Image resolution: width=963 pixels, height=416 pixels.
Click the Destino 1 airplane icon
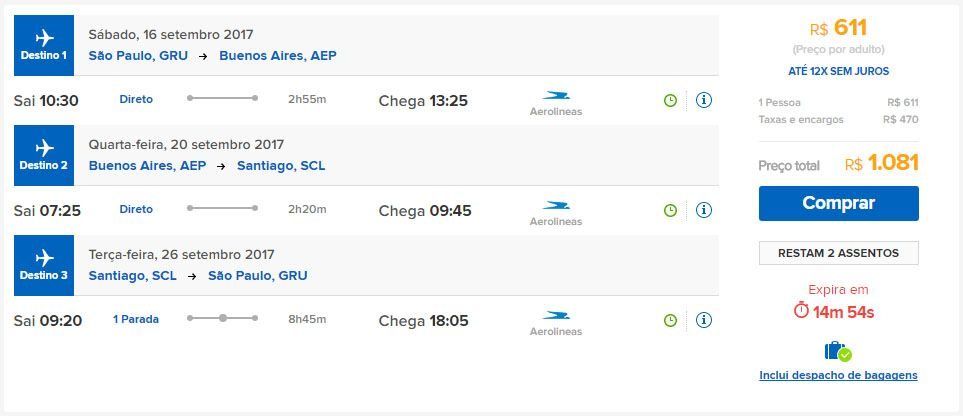pos(44,38)
